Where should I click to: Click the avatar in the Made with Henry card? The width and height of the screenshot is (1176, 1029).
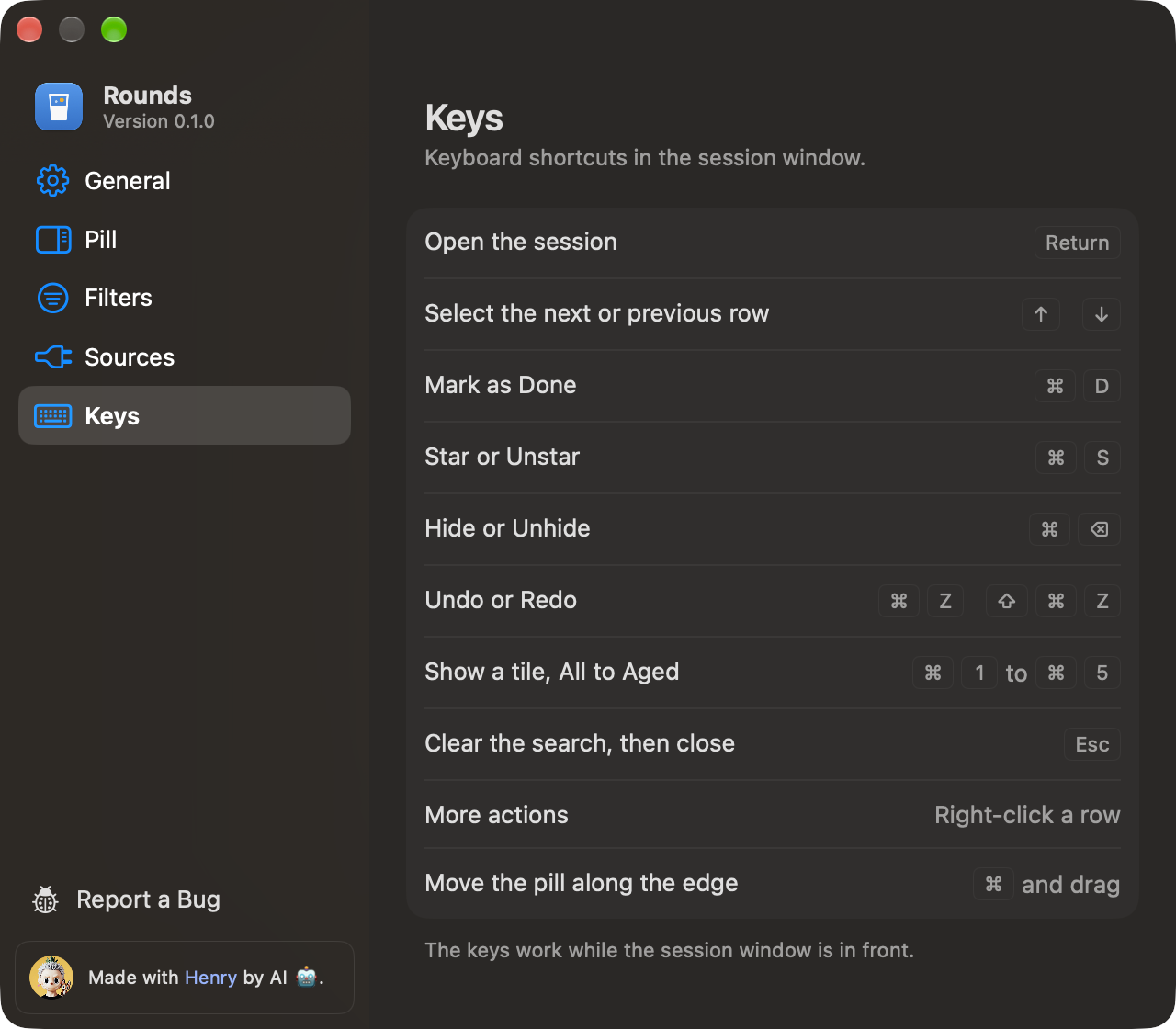51,977
